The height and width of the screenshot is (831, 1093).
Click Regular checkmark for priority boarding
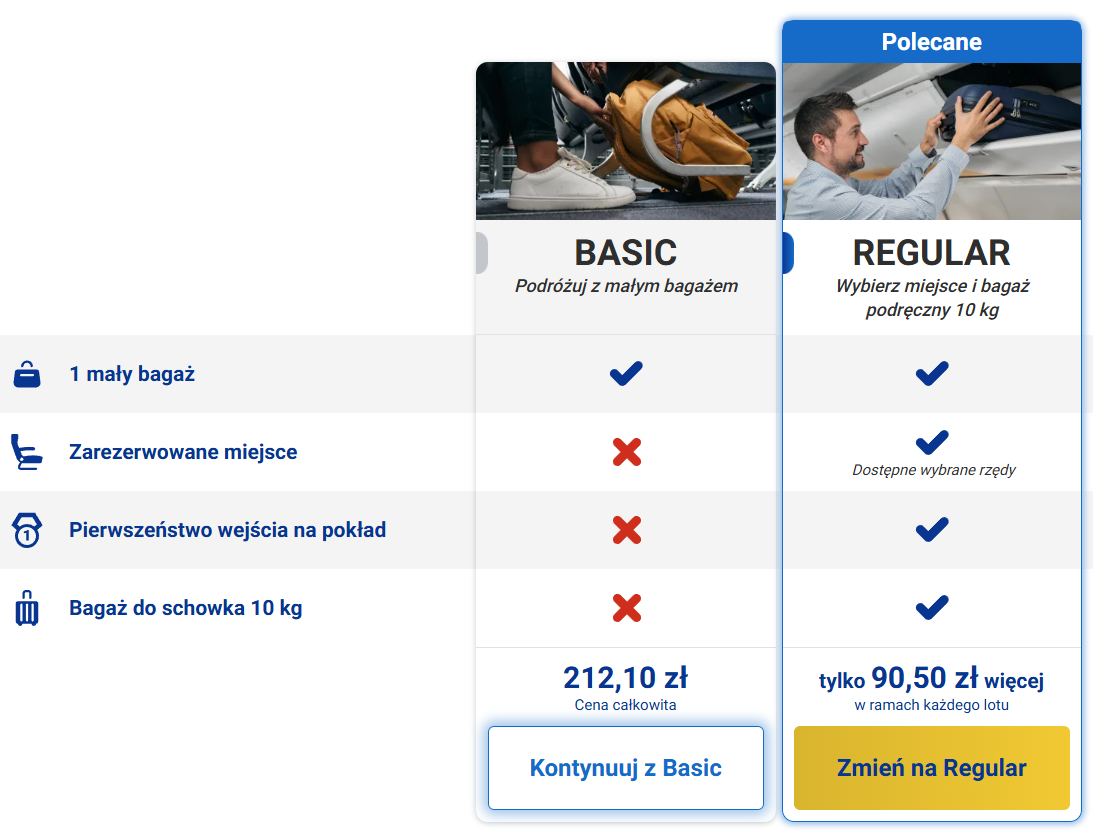932,530
